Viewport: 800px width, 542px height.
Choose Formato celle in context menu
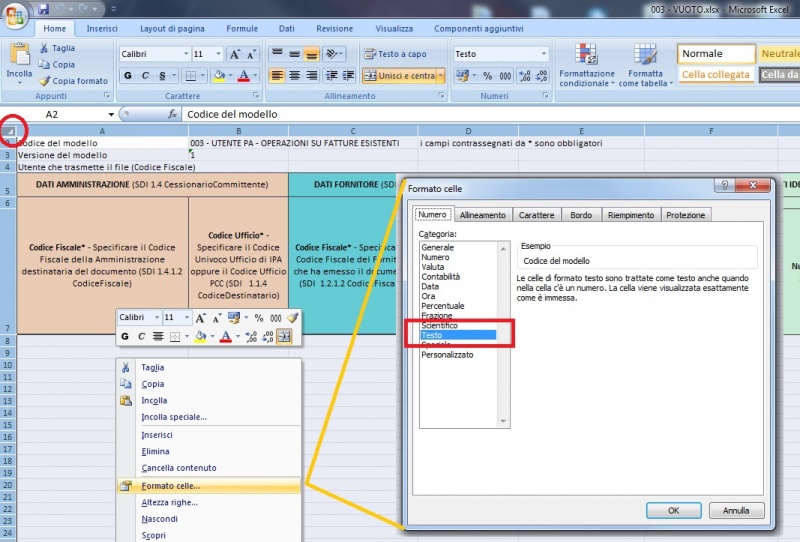tap(170, 486)
